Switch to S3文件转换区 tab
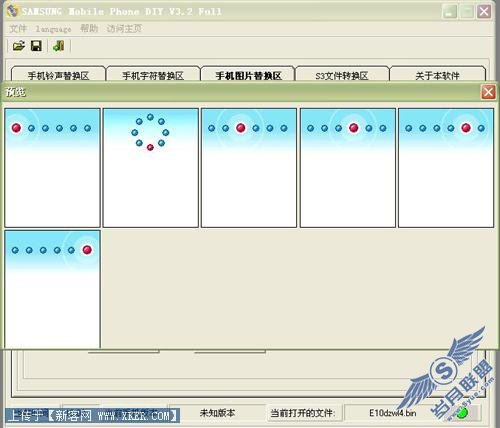 click(x=342, y=75)
